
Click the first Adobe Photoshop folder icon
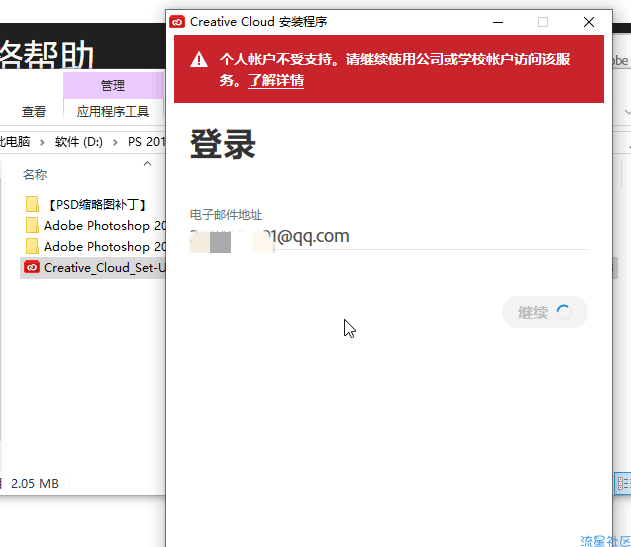pos(32,225)
